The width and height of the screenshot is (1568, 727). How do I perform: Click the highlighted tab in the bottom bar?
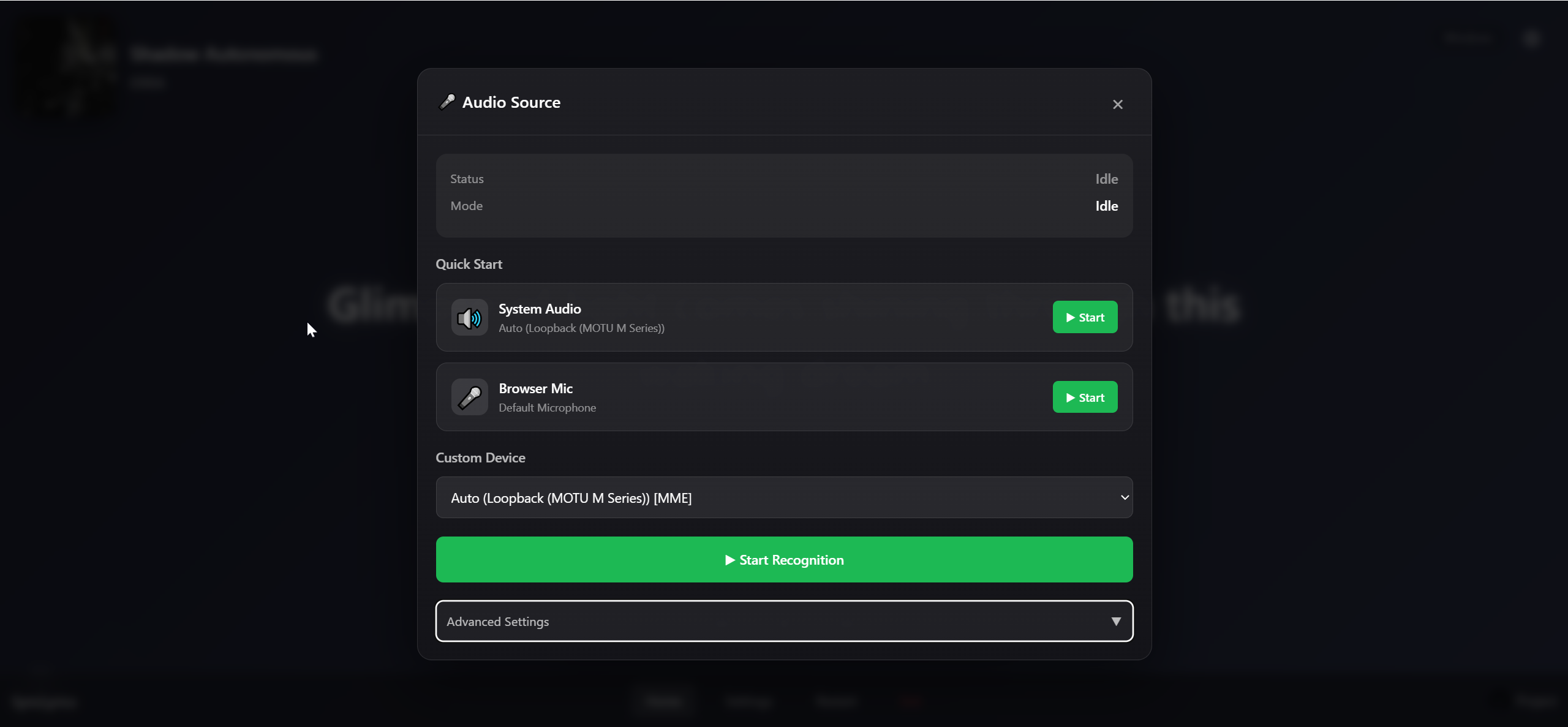(x=663, y=701)
